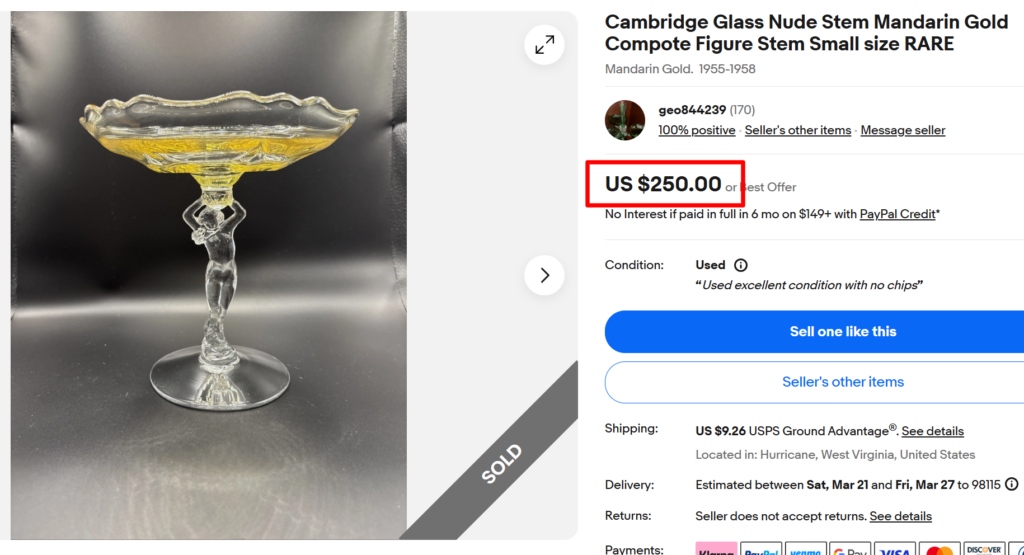Open the Condition info icon
The image size is (1024, 555).
(740, 265)
